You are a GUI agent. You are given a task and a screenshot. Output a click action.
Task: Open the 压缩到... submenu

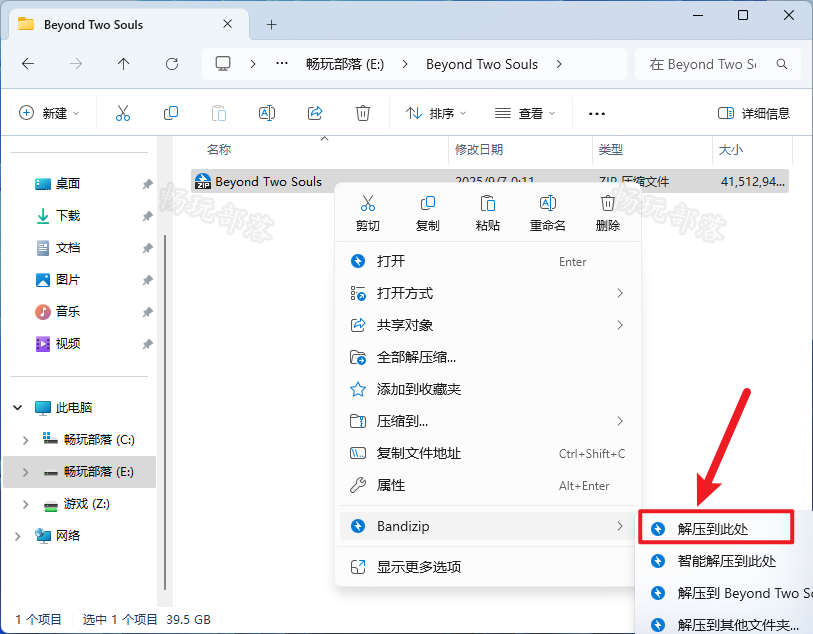tap(488, 421)
